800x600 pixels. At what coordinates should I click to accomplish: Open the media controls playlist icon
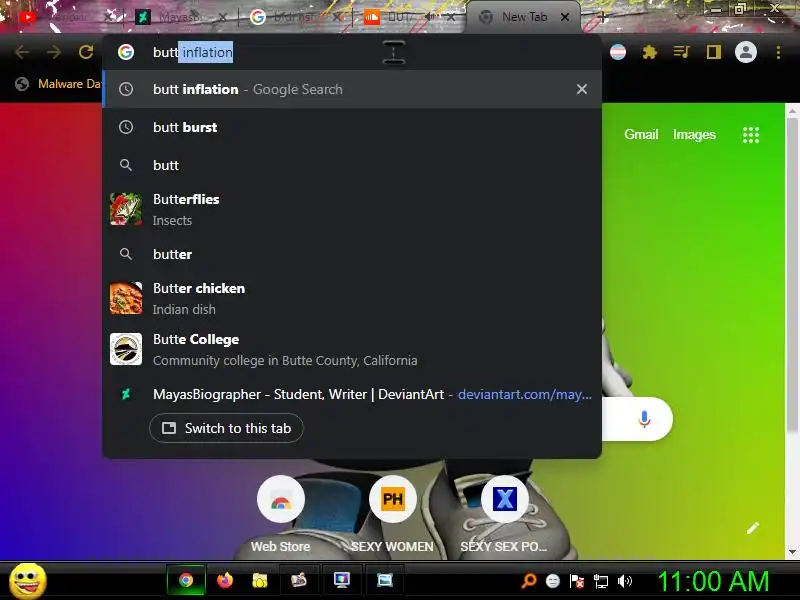click(x=682, y=52)
